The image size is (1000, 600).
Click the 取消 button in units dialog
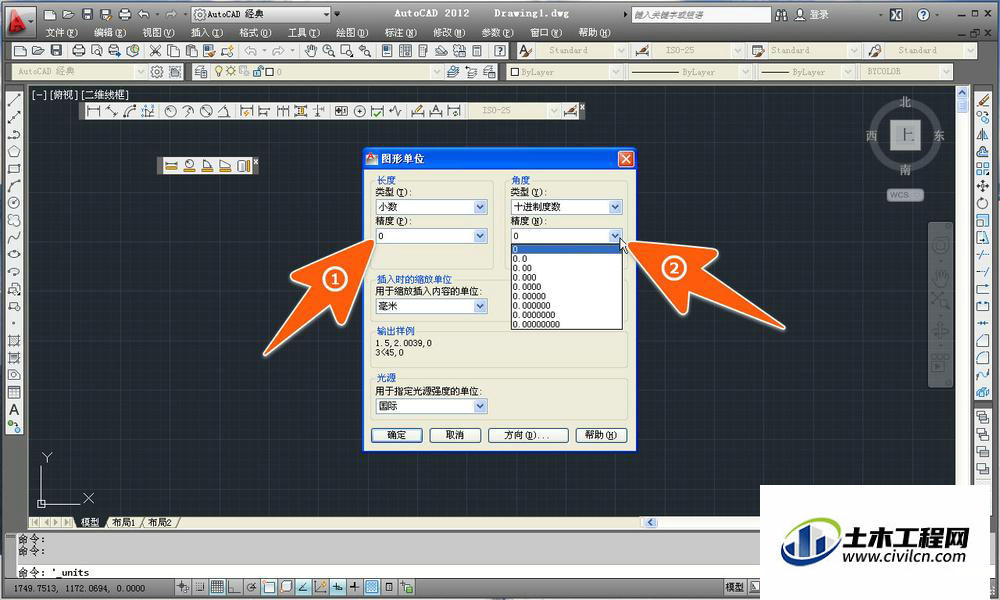tap(455, 435)
